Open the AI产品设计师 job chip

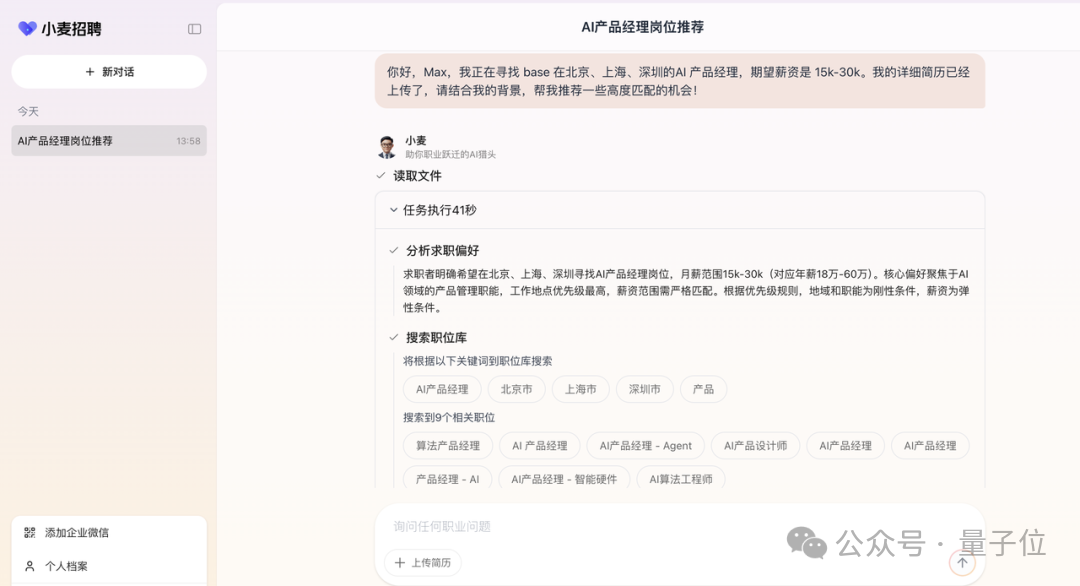click(756, 446)
